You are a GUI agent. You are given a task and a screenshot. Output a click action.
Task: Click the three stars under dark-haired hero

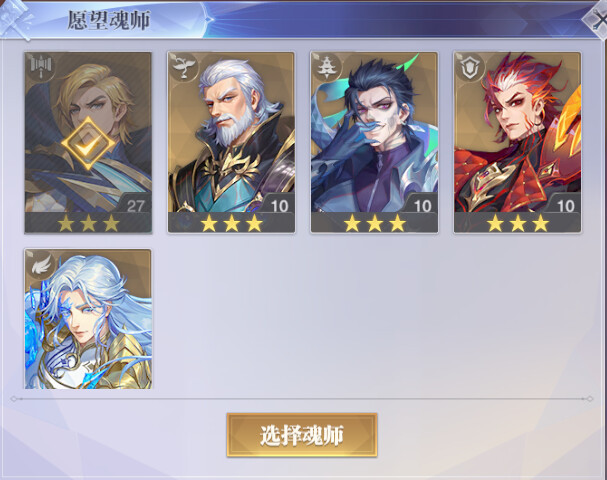coord(375,223)
